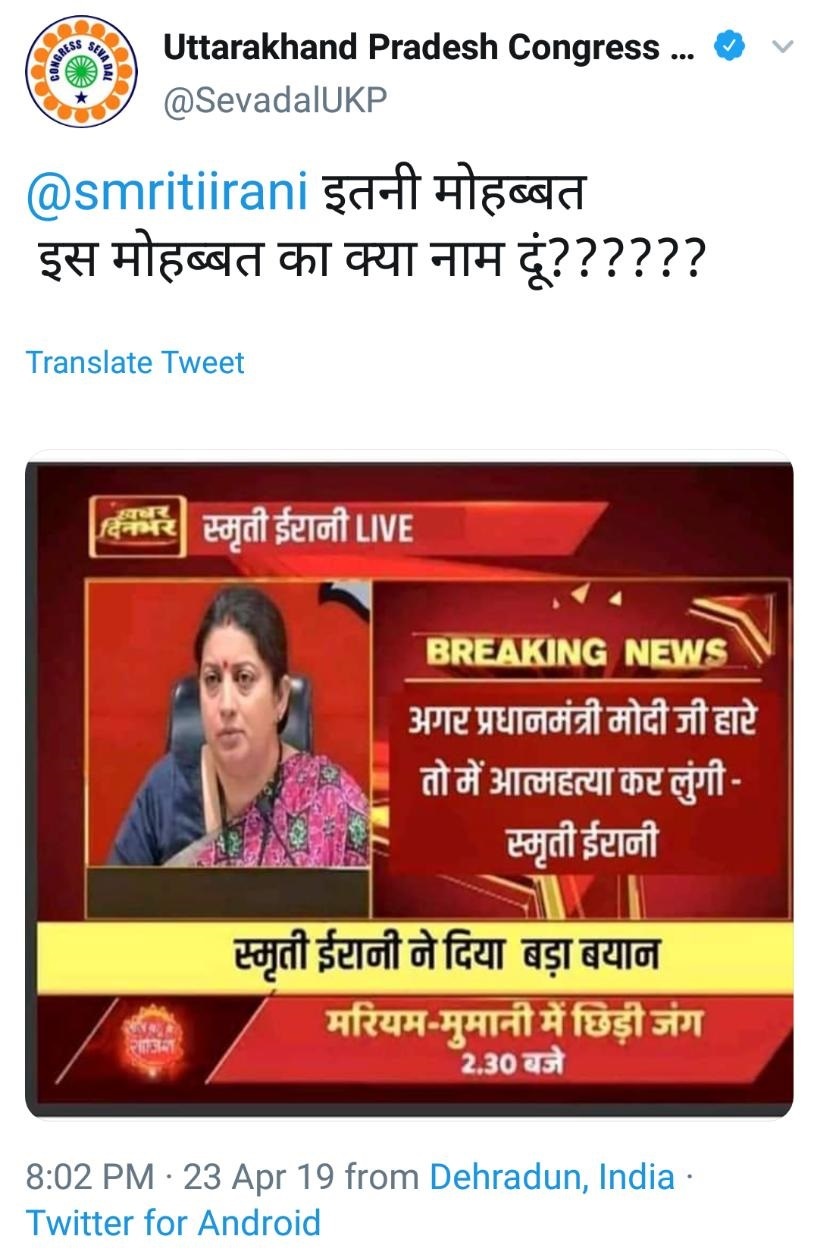816x1258 pixels.
Task: Click the 23 Apr 19 date
Action: (259, 1176)
